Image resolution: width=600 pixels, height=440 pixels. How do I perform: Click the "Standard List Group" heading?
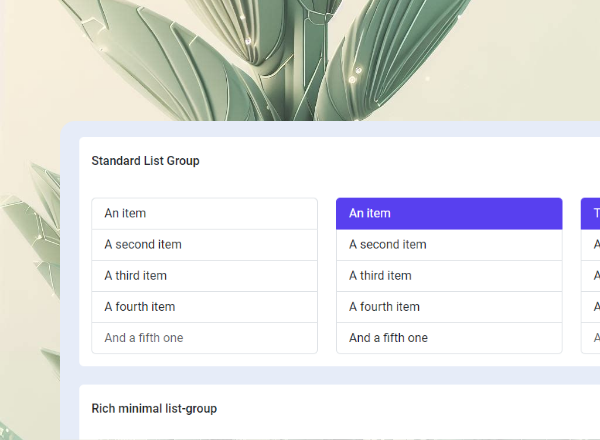tap(145, 160)
